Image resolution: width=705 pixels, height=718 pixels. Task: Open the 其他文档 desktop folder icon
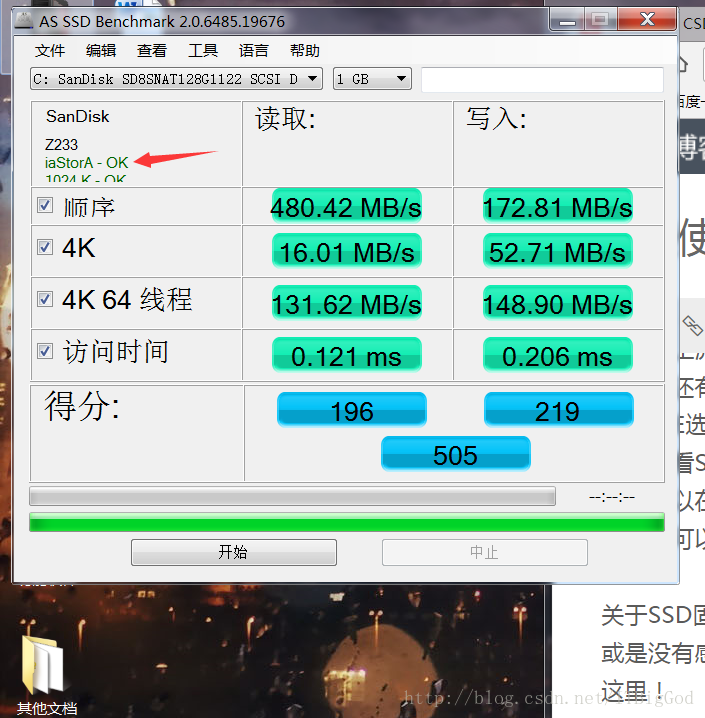tap(46, 675)
